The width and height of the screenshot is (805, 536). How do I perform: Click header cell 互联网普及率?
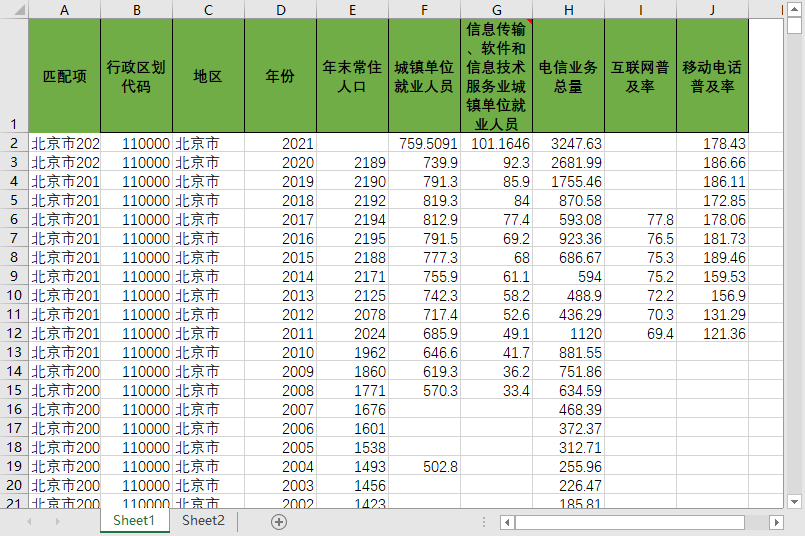(x=640, y=76)
